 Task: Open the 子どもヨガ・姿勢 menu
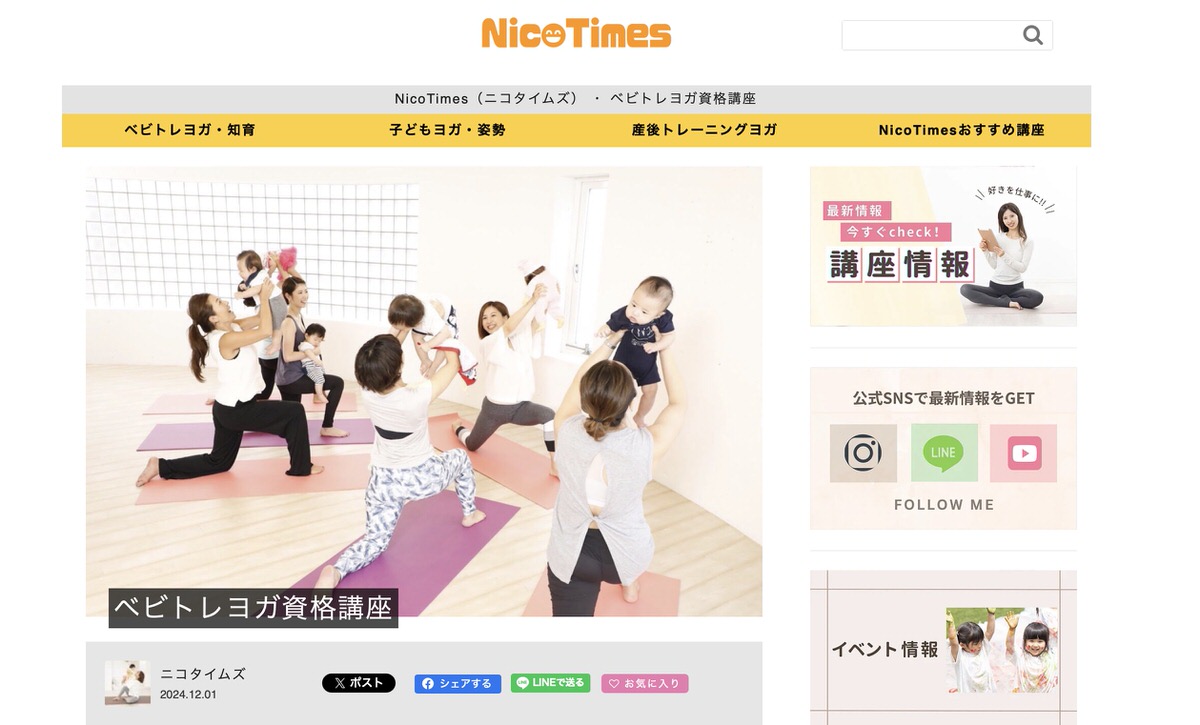point(447,130)
